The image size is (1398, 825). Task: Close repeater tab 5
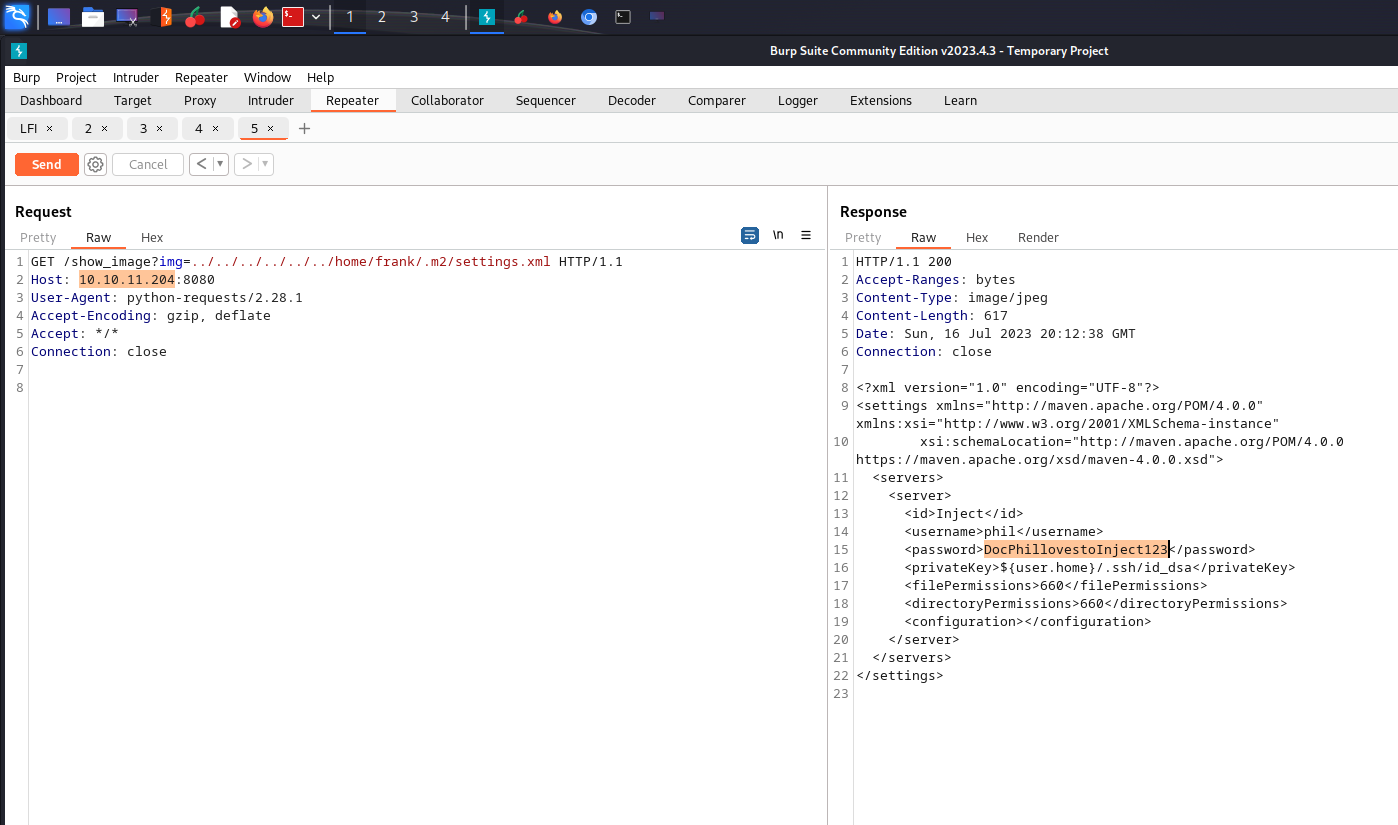[x=271, y=128]
